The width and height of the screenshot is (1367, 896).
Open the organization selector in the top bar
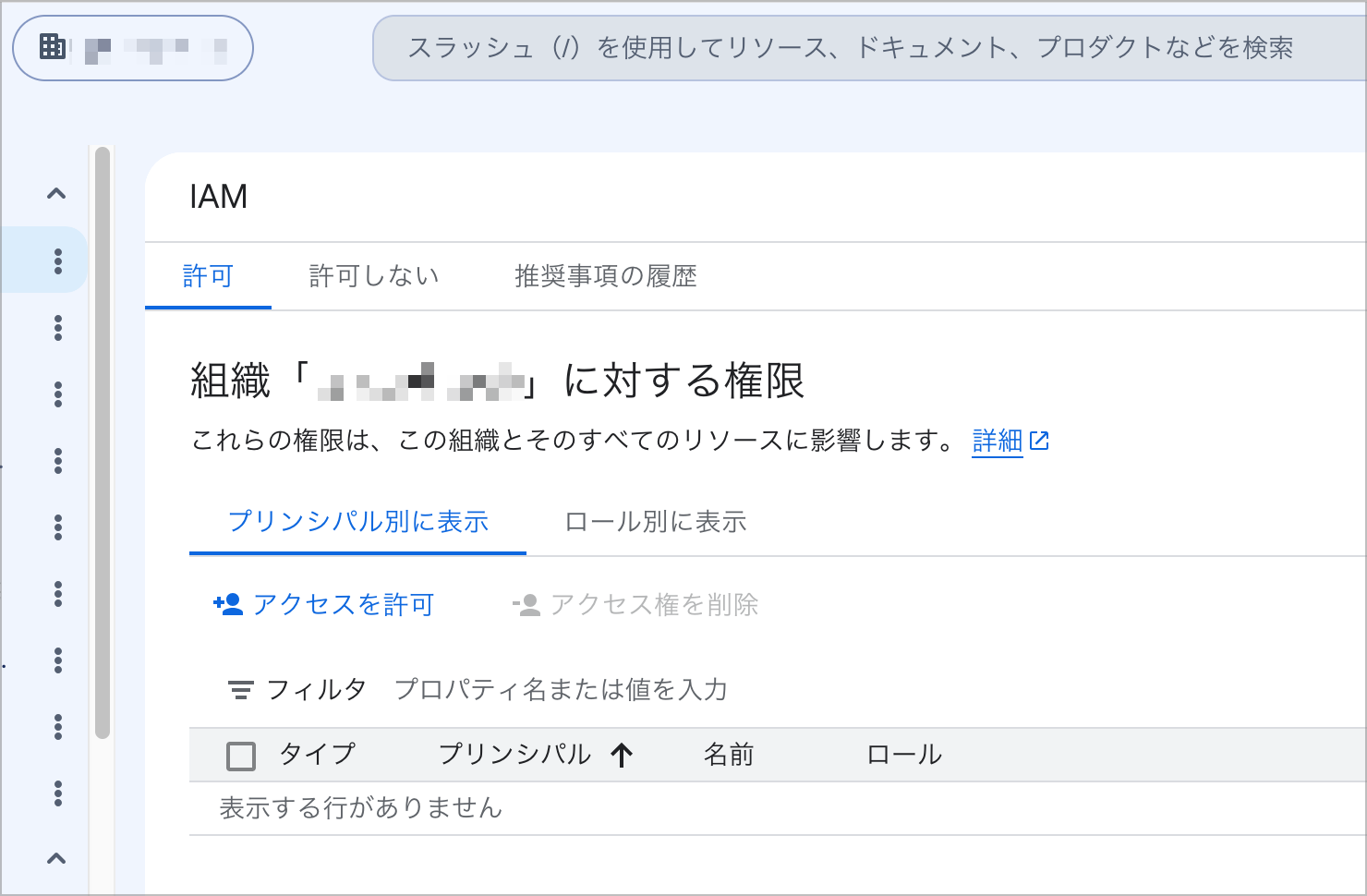coord(132,48)
